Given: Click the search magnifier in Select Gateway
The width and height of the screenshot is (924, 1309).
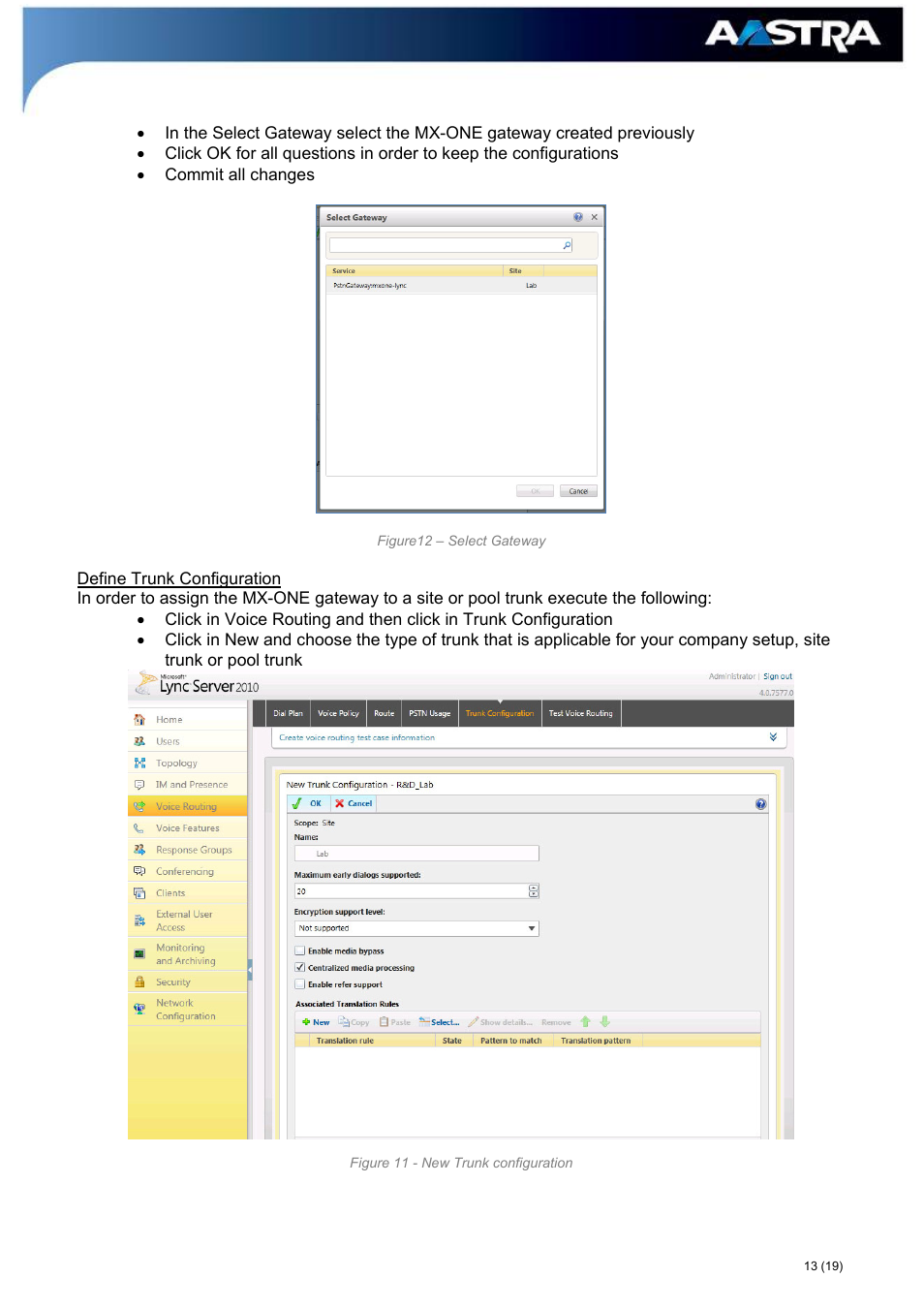Looking at the screenshot, I should coord(567,245).
